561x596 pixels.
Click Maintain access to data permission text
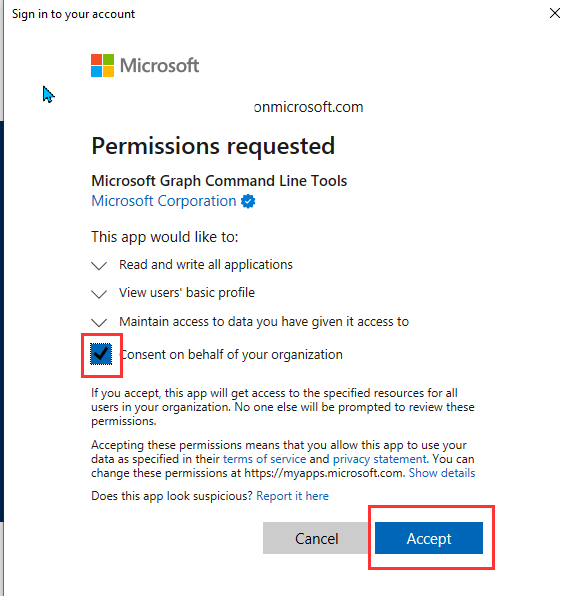[264, 322]
